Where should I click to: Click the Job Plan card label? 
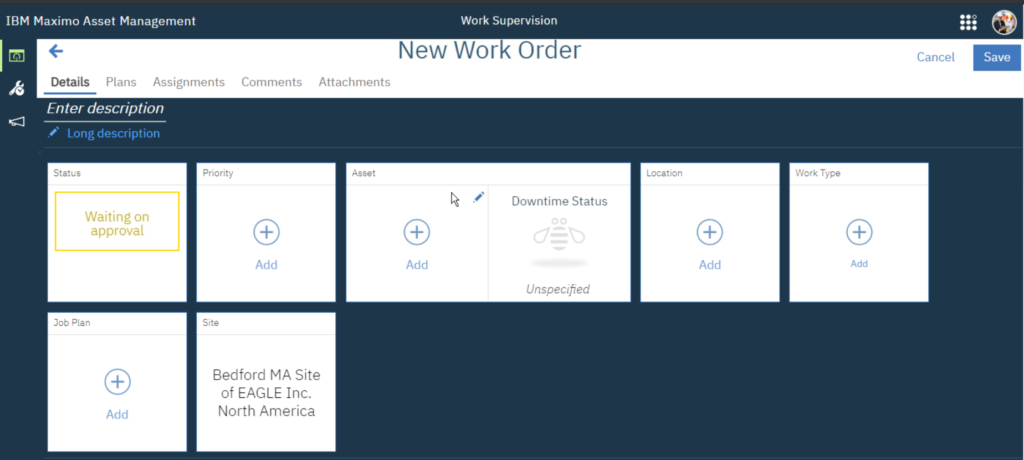[71, 323]
